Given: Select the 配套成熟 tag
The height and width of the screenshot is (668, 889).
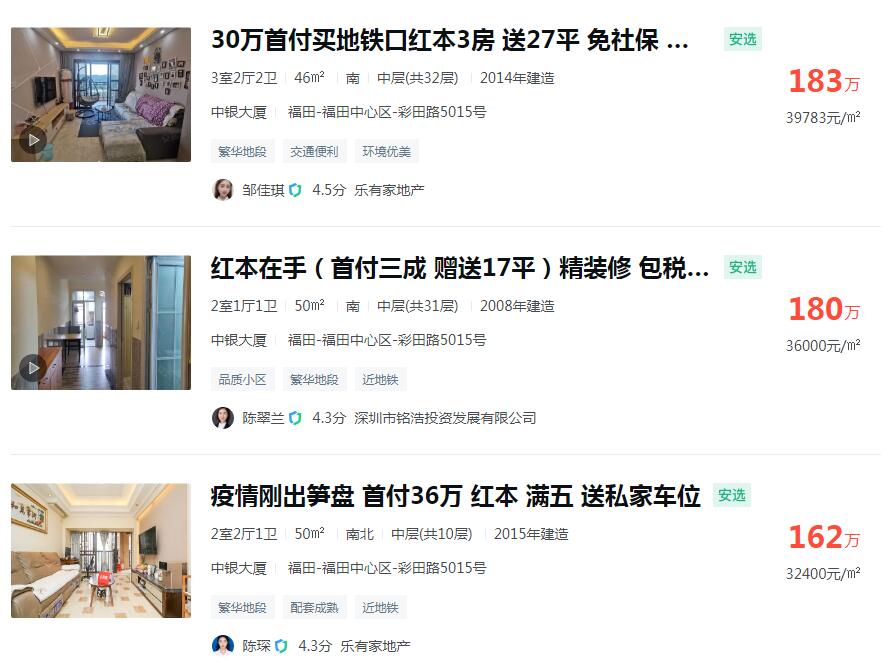Looking at the screenshot, I should [314, 607].
